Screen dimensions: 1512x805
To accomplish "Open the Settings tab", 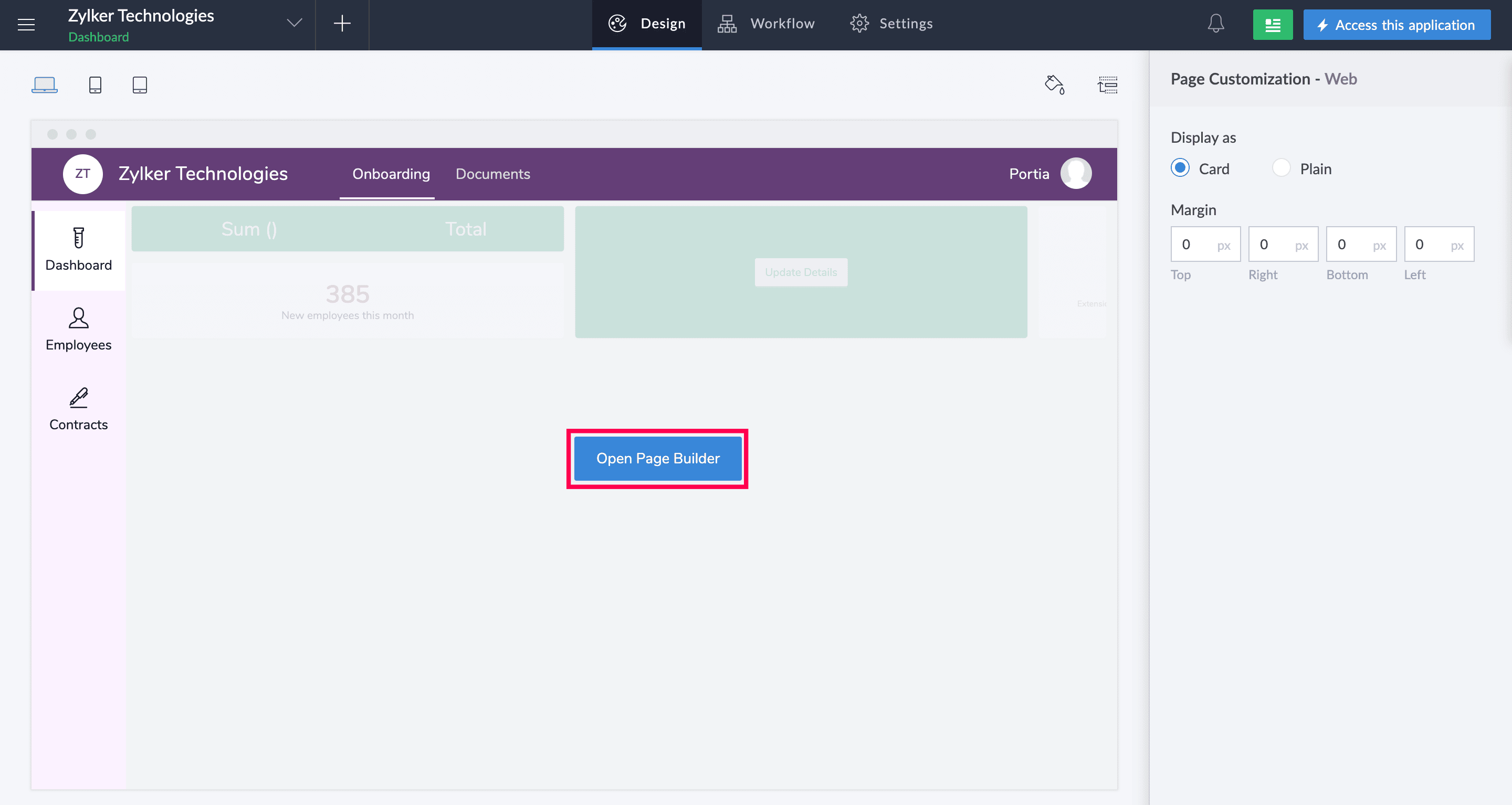I will [x=891, y=24].
